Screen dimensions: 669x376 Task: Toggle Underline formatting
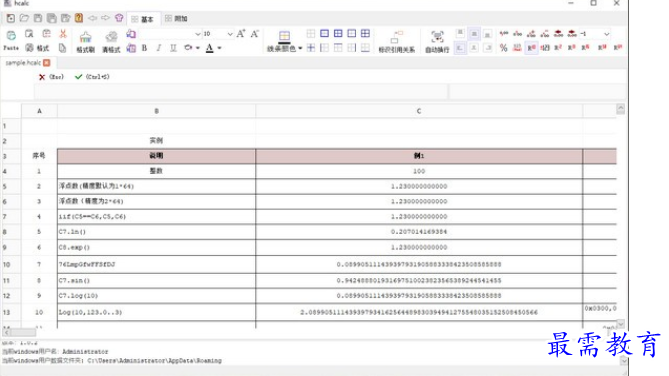[173, 48]
